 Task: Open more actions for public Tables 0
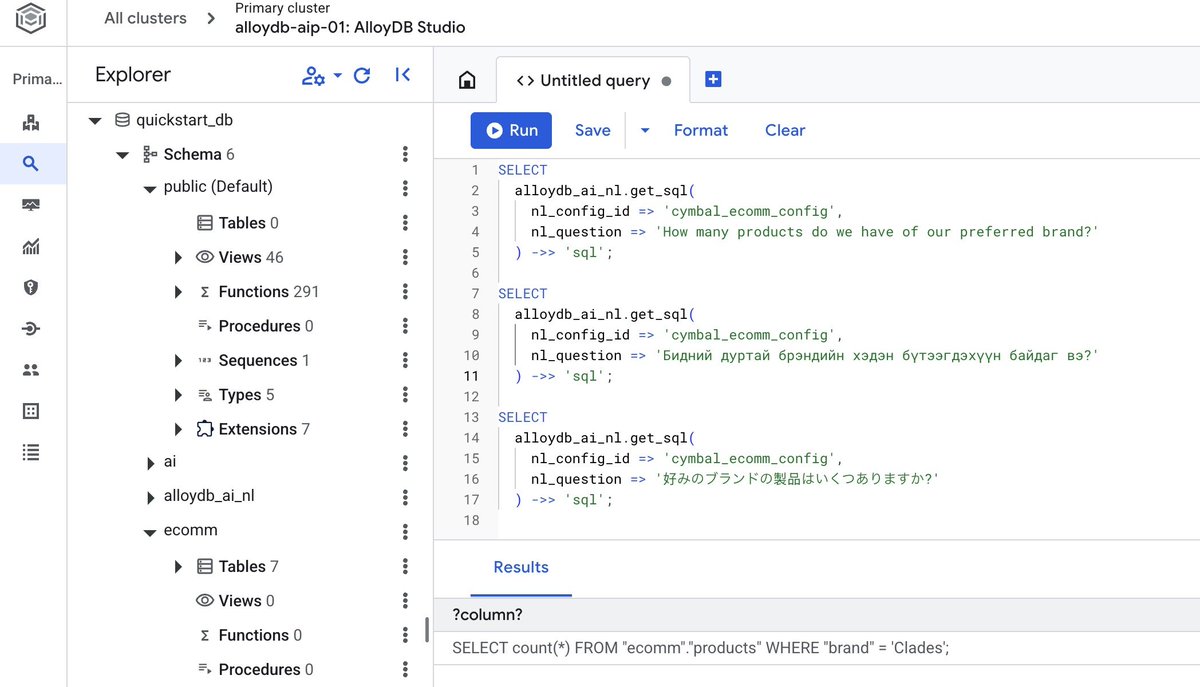[405, 223]
